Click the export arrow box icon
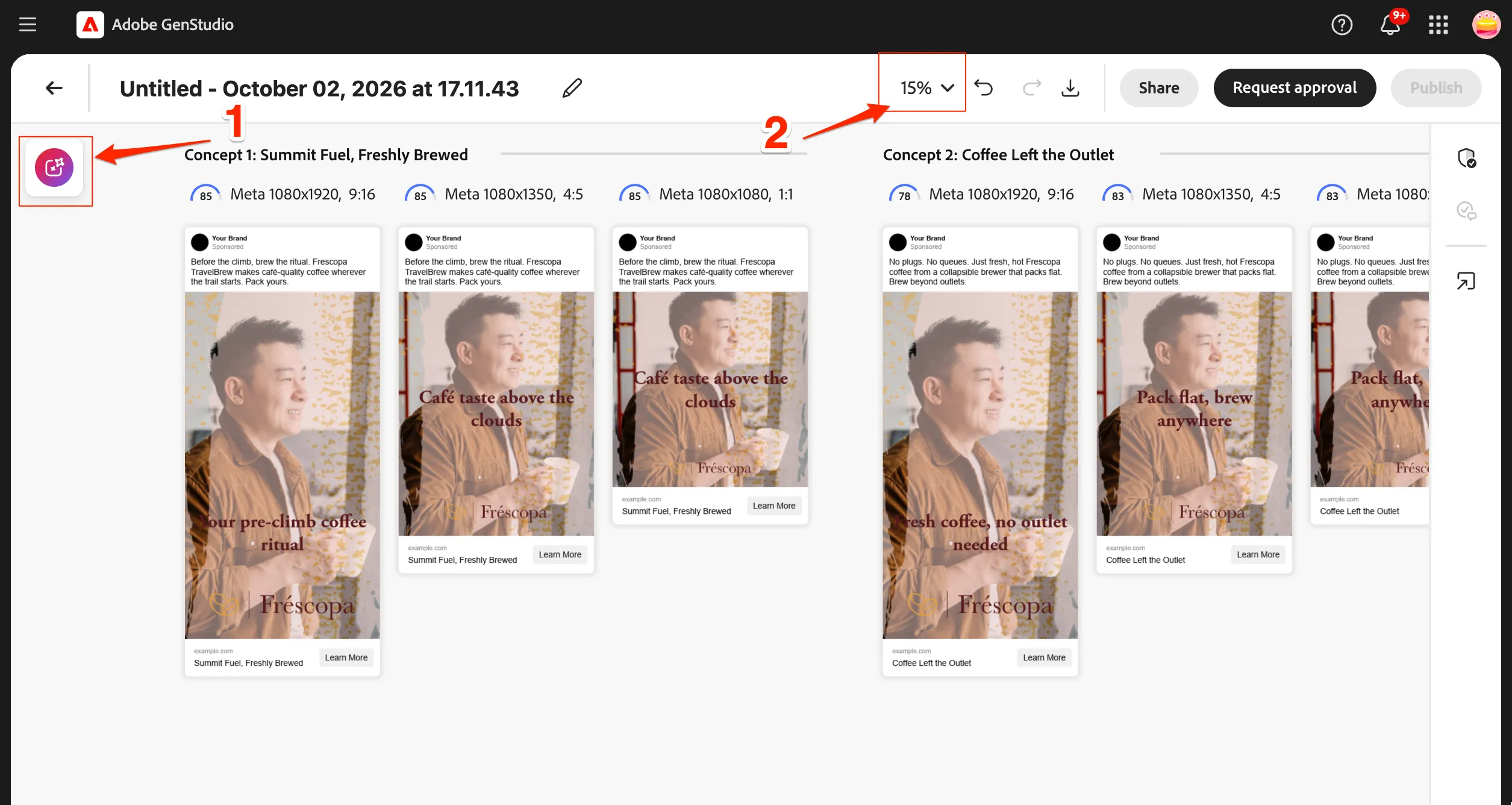1512x805 pixels. tap(1466, 281)
